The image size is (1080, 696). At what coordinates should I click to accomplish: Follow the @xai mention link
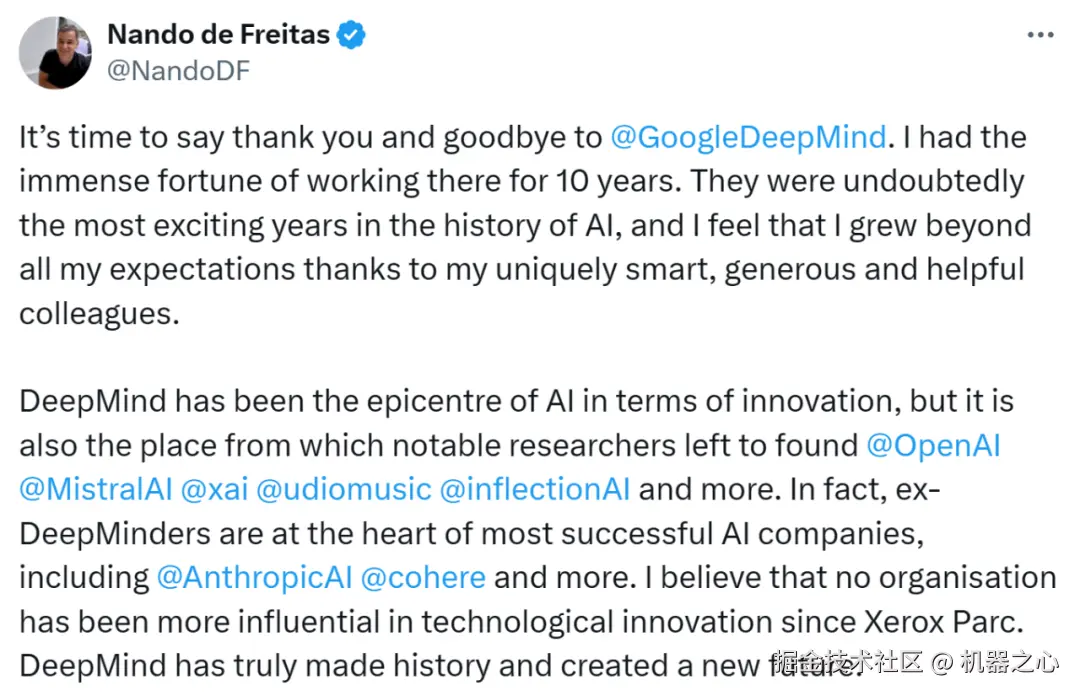pos(214,489)
